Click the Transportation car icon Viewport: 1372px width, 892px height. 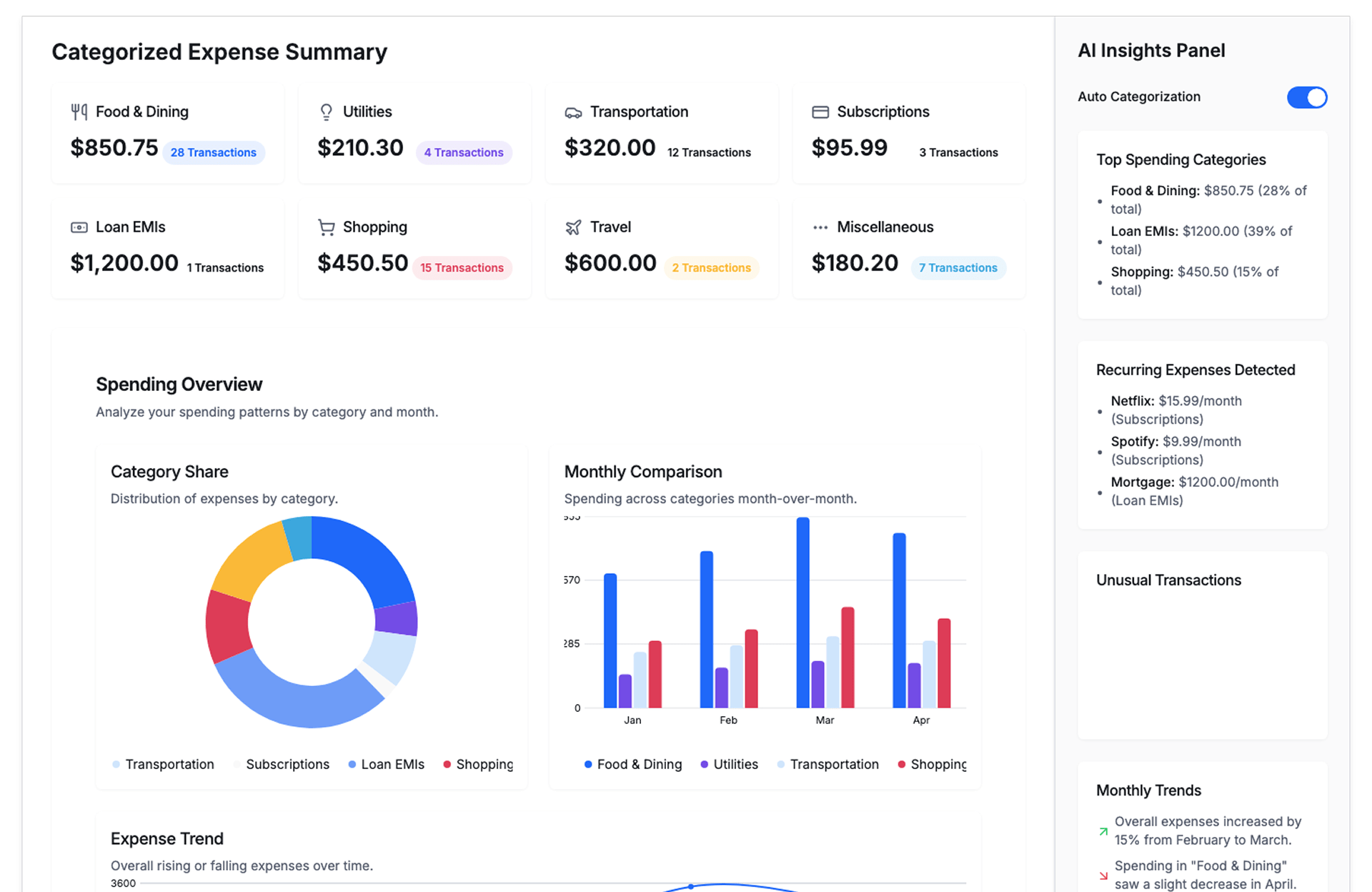point(573,112)
